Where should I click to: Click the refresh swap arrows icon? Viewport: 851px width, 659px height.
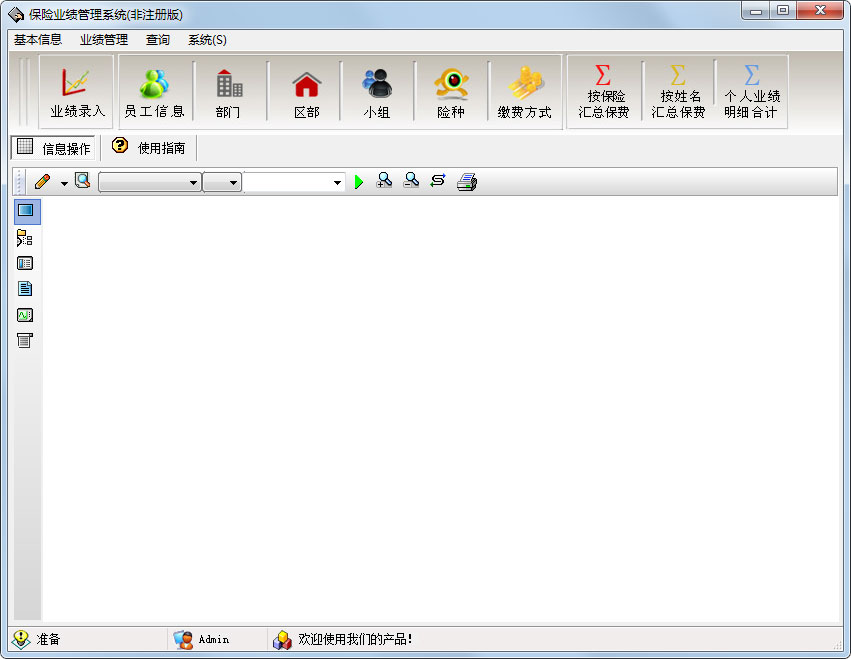coord(438,180)
